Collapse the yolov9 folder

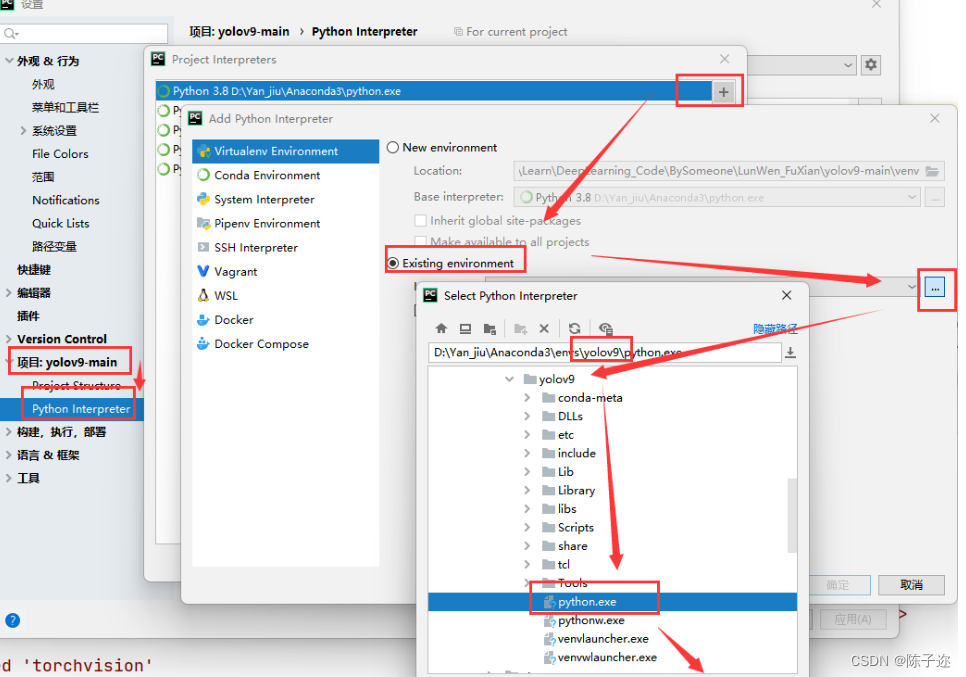tap(509, 379)
